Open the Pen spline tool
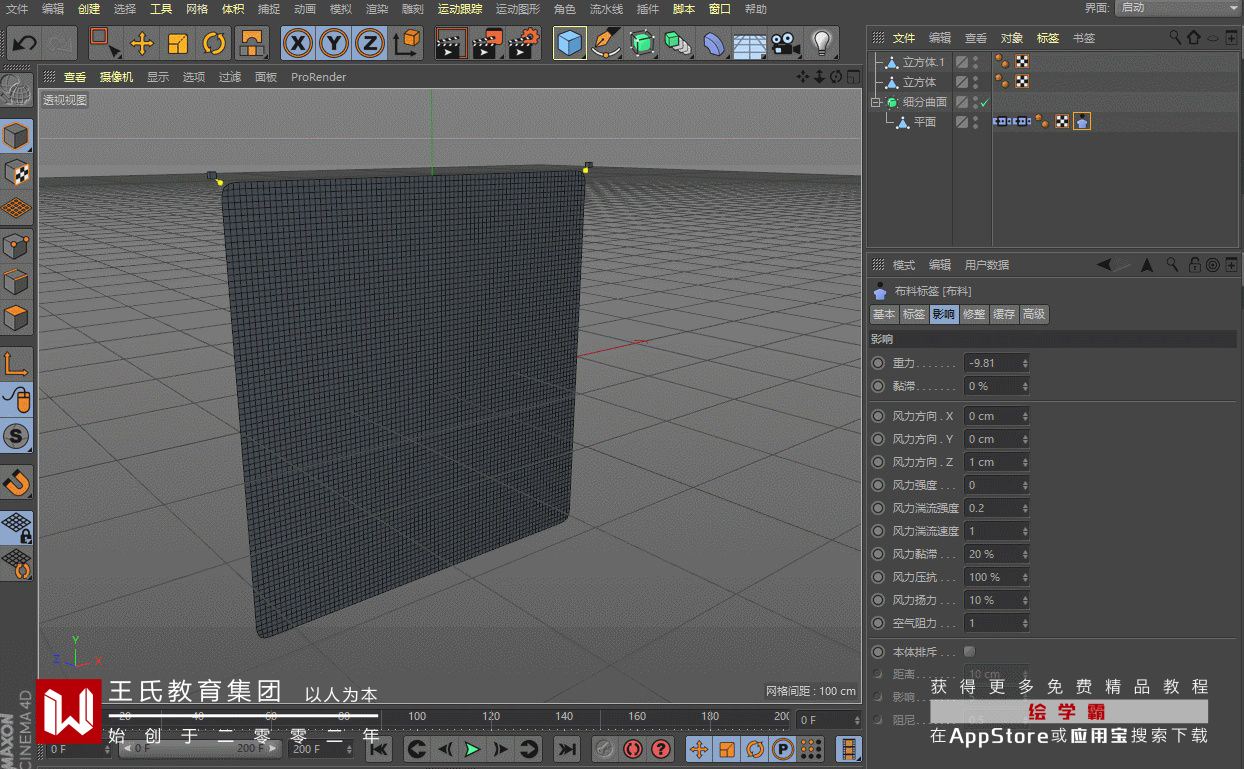This screenshot has width=1244, height=769. [x=605, y=43]
